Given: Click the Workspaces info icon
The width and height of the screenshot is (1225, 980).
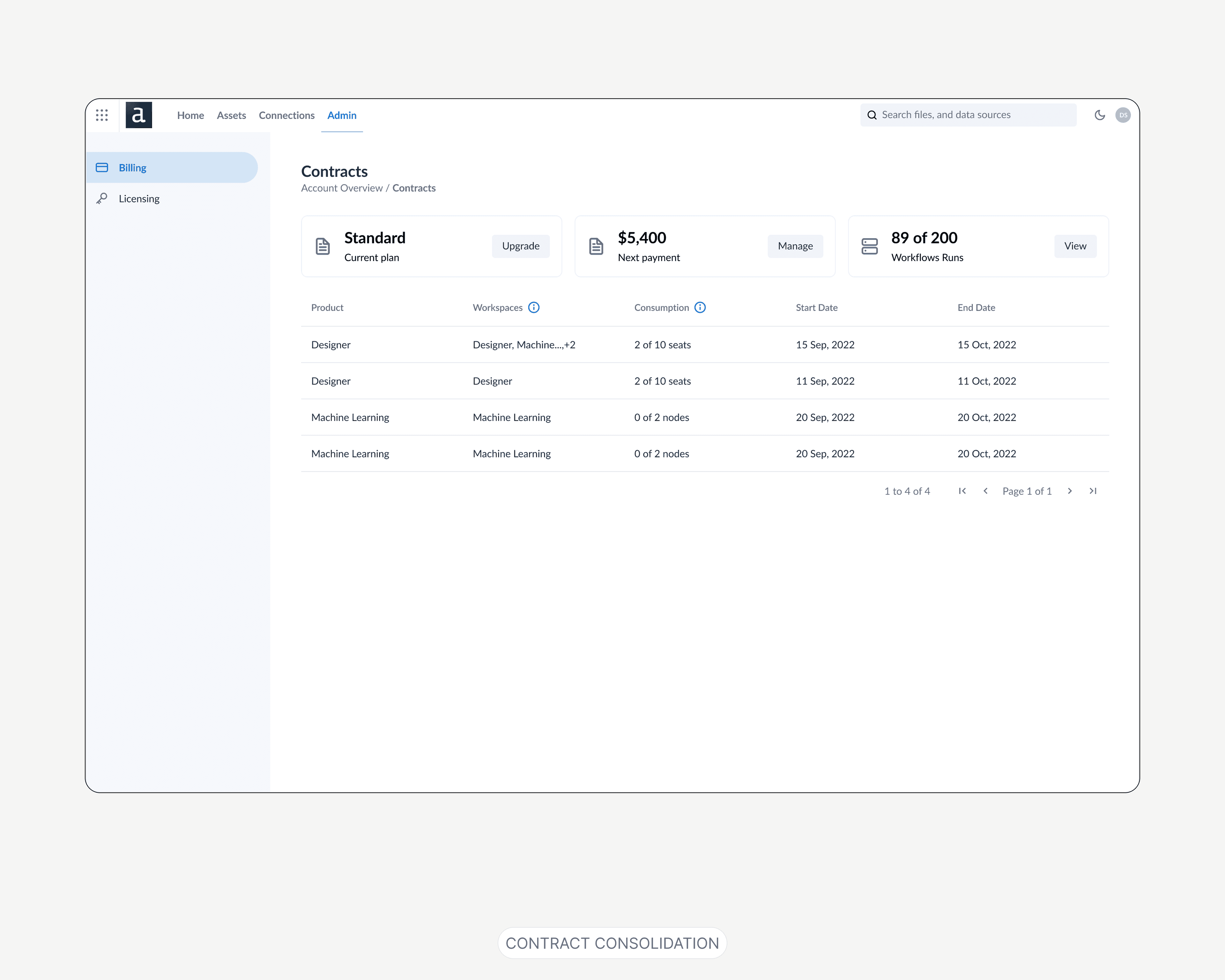Looking at the screenshot, I should point(533,307).
